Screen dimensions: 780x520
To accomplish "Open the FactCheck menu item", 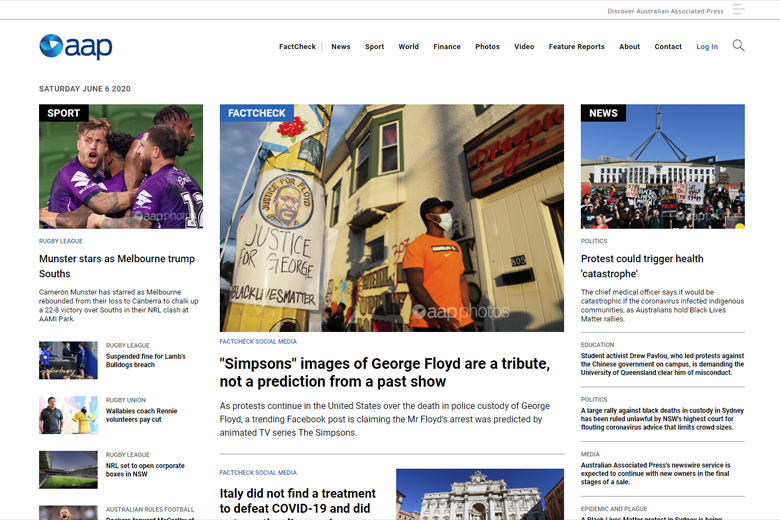I will coord(297,47).
